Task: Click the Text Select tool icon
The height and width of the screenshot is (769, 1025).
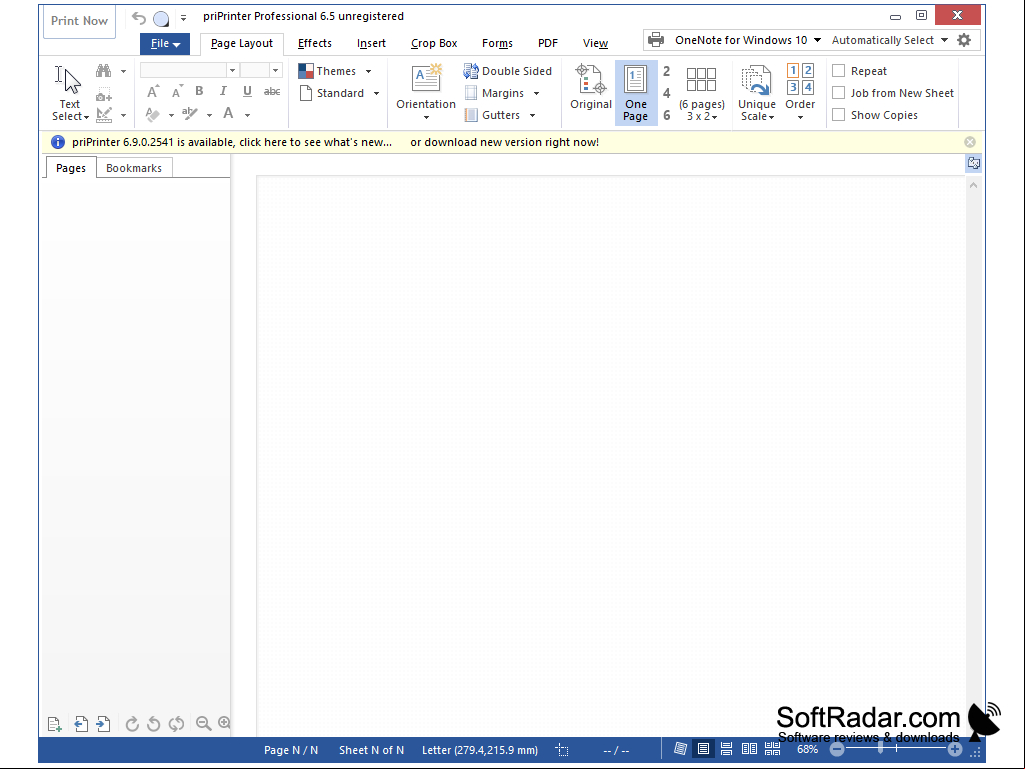Action: [69, 80]
